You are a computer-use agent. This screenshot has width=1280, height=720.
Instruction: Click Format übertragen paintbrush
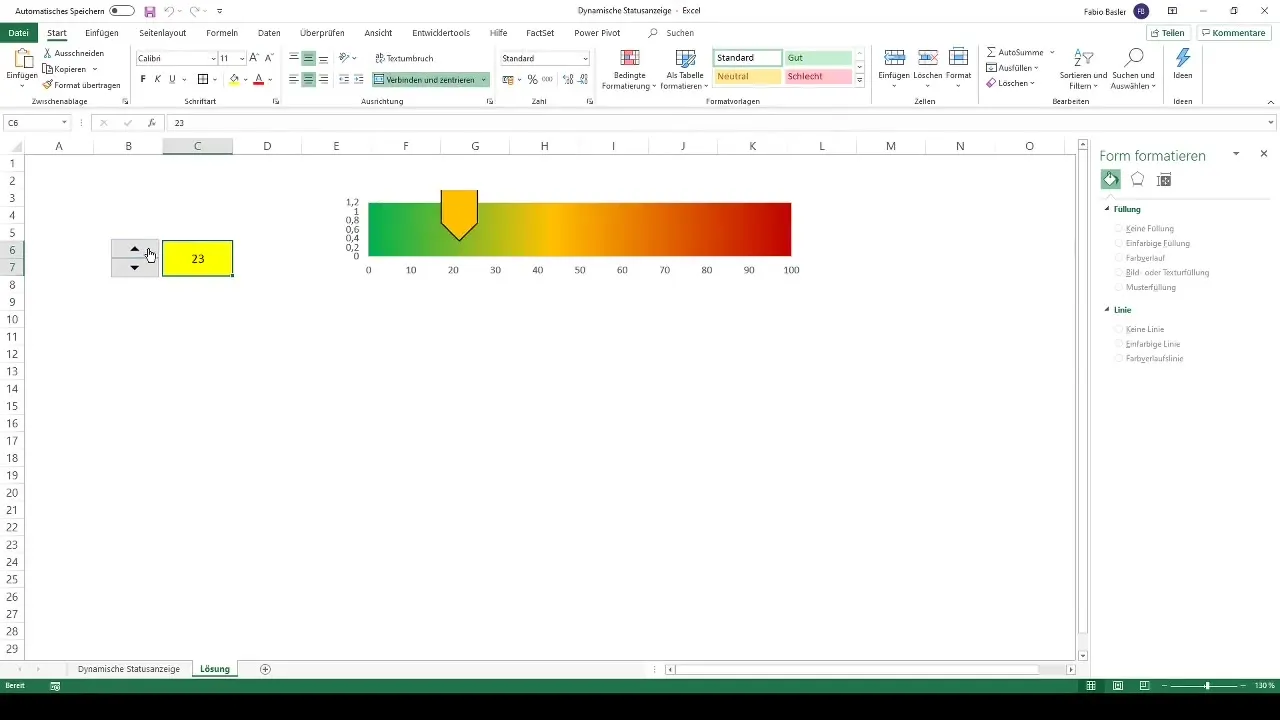48,85
